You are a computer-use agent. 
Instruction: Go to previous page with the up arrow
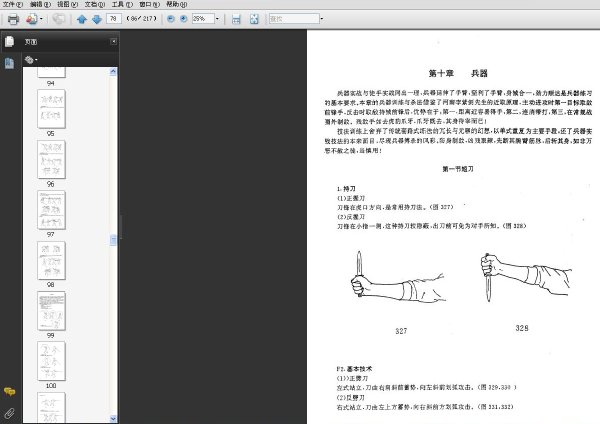(x=82, y=19)
